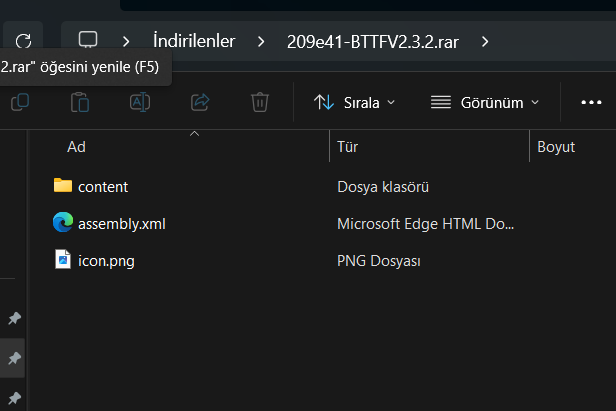Open the Sırala sort dropdown
The height and width of the screenshot is (411, 616).
point(354,102)
